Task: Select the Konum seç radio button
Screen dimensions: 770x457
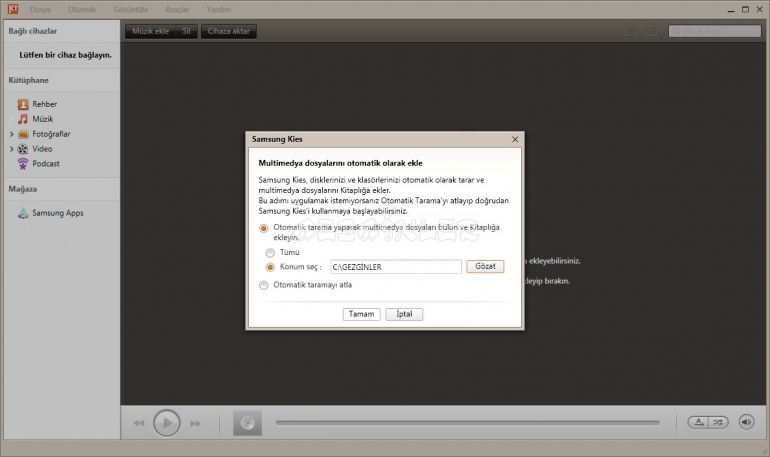Action: point(270,268)
